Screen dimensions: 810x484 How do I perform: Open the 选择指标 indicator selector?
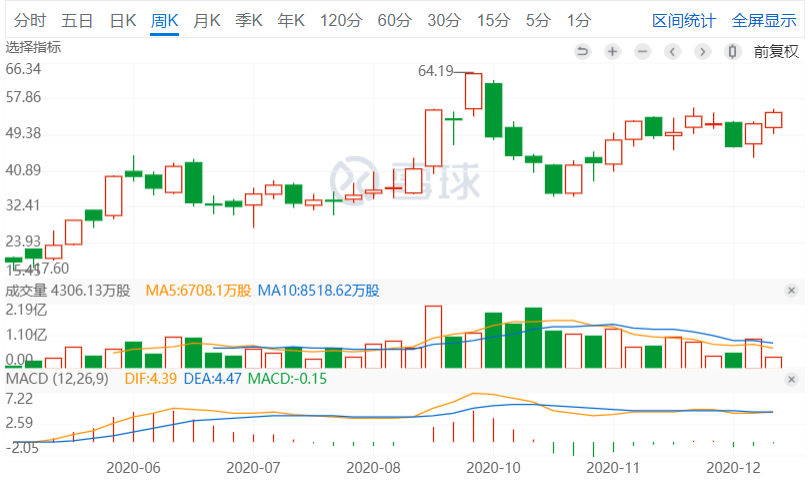(x=33, y=47)
